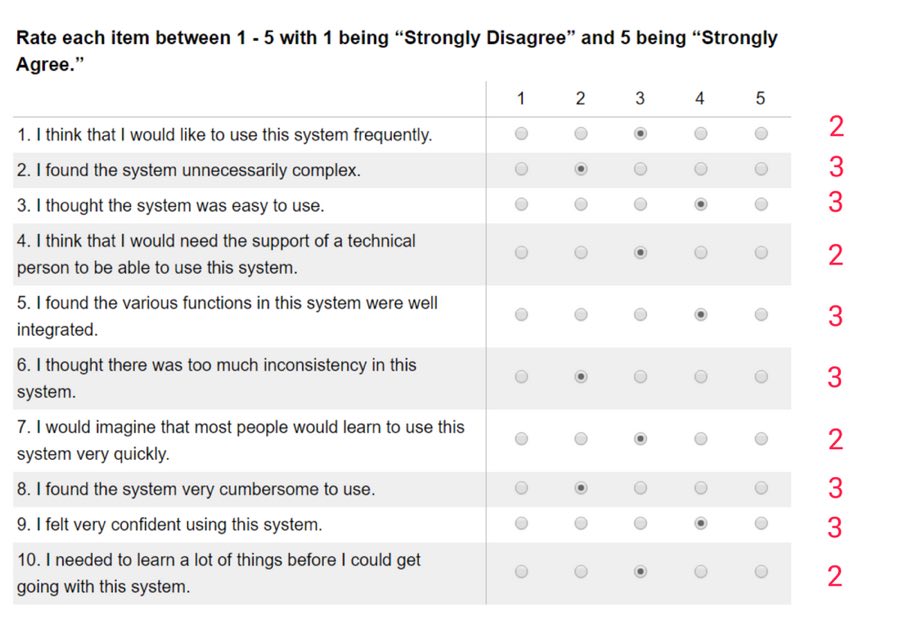Select rating 5 for "functions were well integrated"
The image size is (900, 630).
(x=761, y=315)
